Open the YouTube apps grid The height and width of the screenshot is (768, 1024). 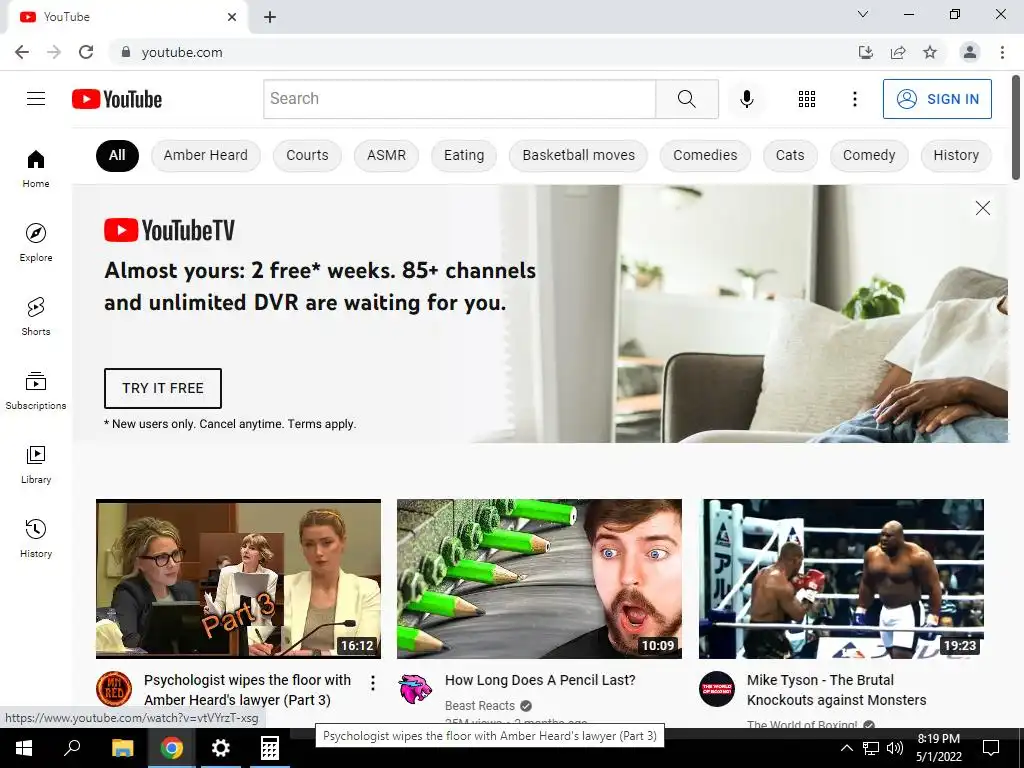tap(807, 99)
